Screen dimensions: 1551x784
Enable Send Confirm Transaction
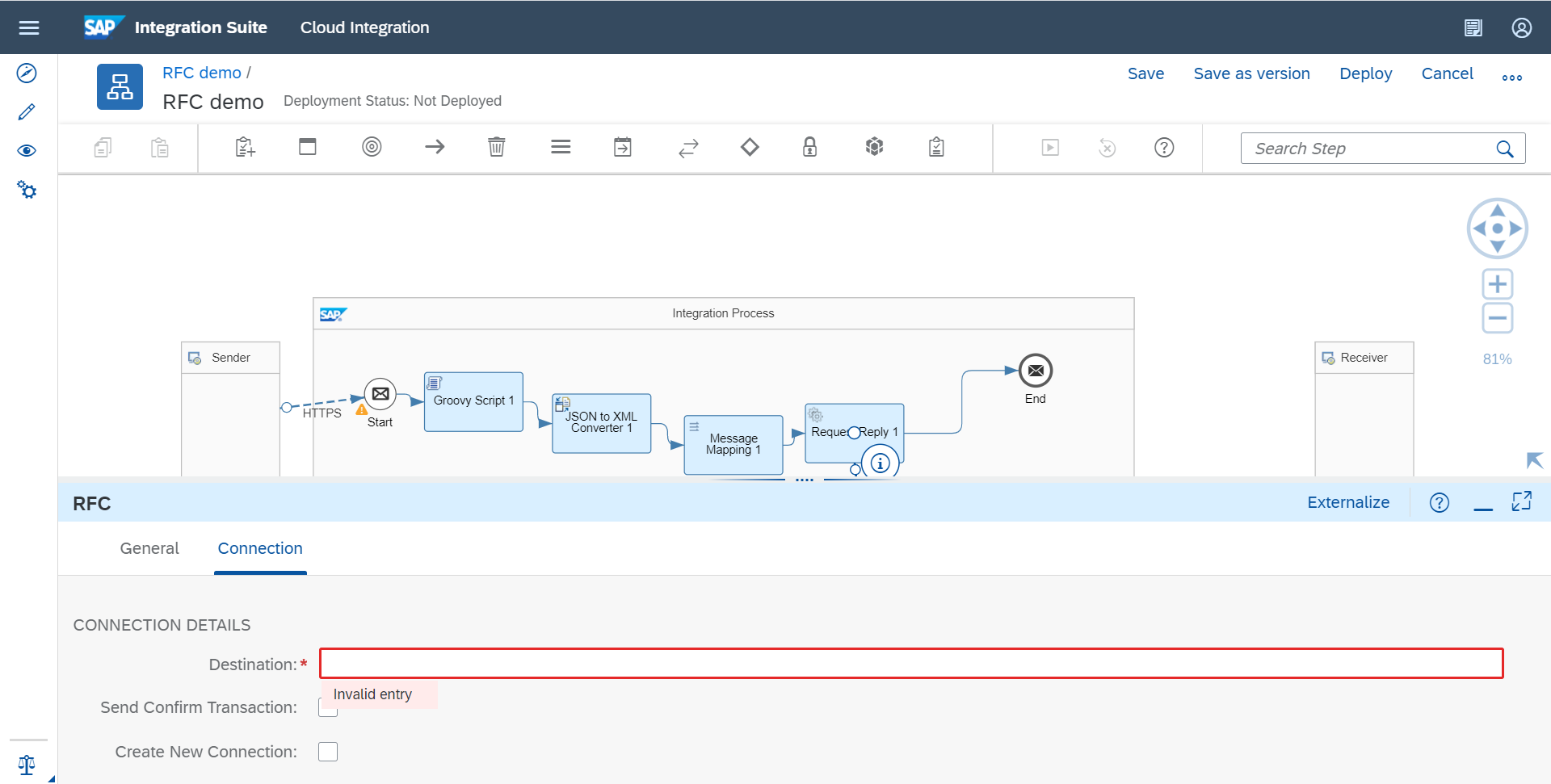pyautogui.click(x=328, y=707)
